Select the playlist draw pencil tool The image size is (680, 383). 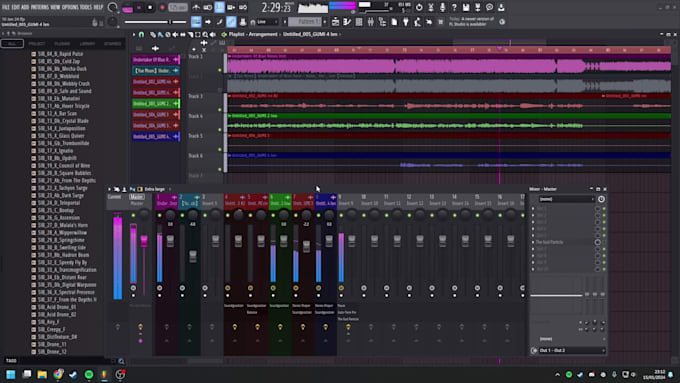click(153, 35)
